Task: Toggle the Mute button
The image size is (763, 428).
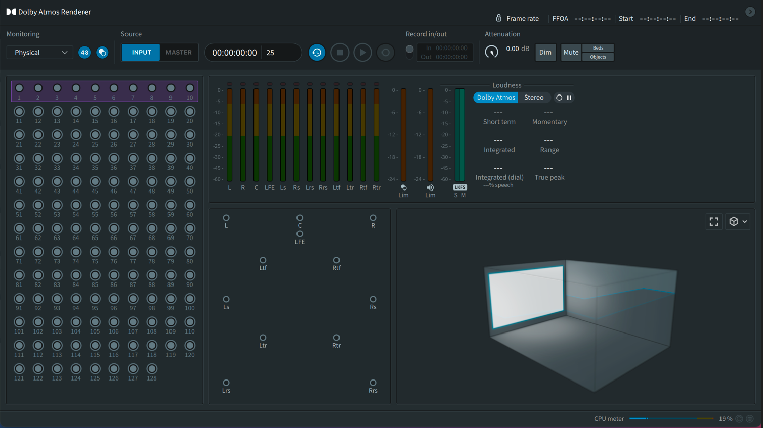Action: pyautogui.click(x=571, y=53)
